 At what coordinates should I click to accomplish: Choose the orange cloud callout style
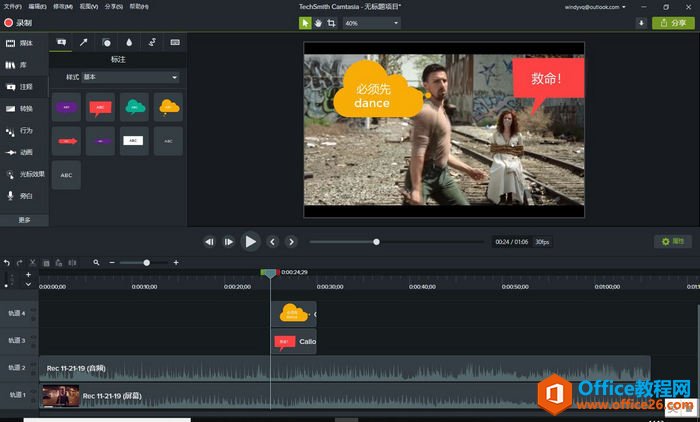coord(169,106)
